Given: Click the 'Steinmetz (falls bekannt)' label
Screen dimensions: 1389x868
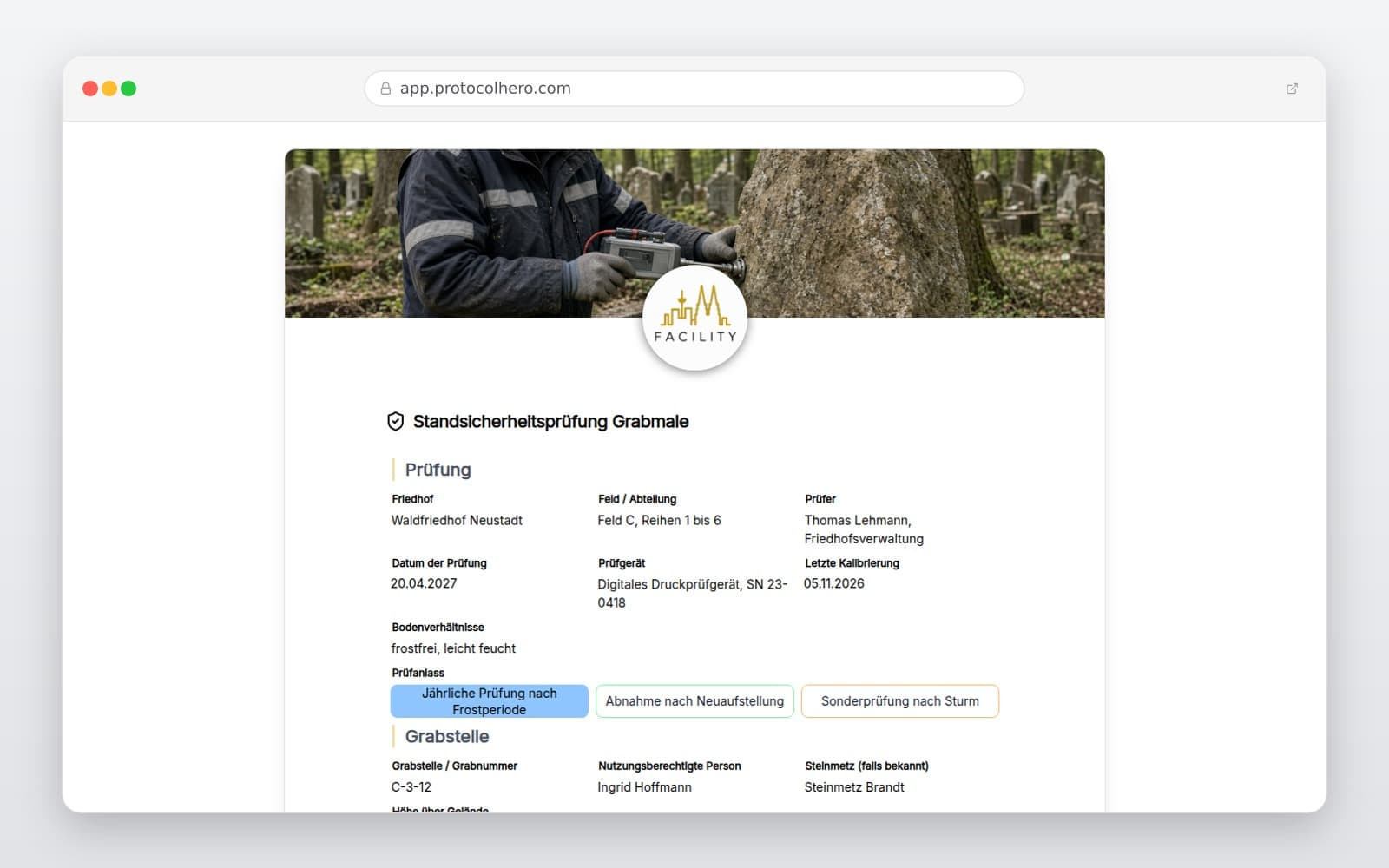Looking at the screenshot, I should [866, 766].
